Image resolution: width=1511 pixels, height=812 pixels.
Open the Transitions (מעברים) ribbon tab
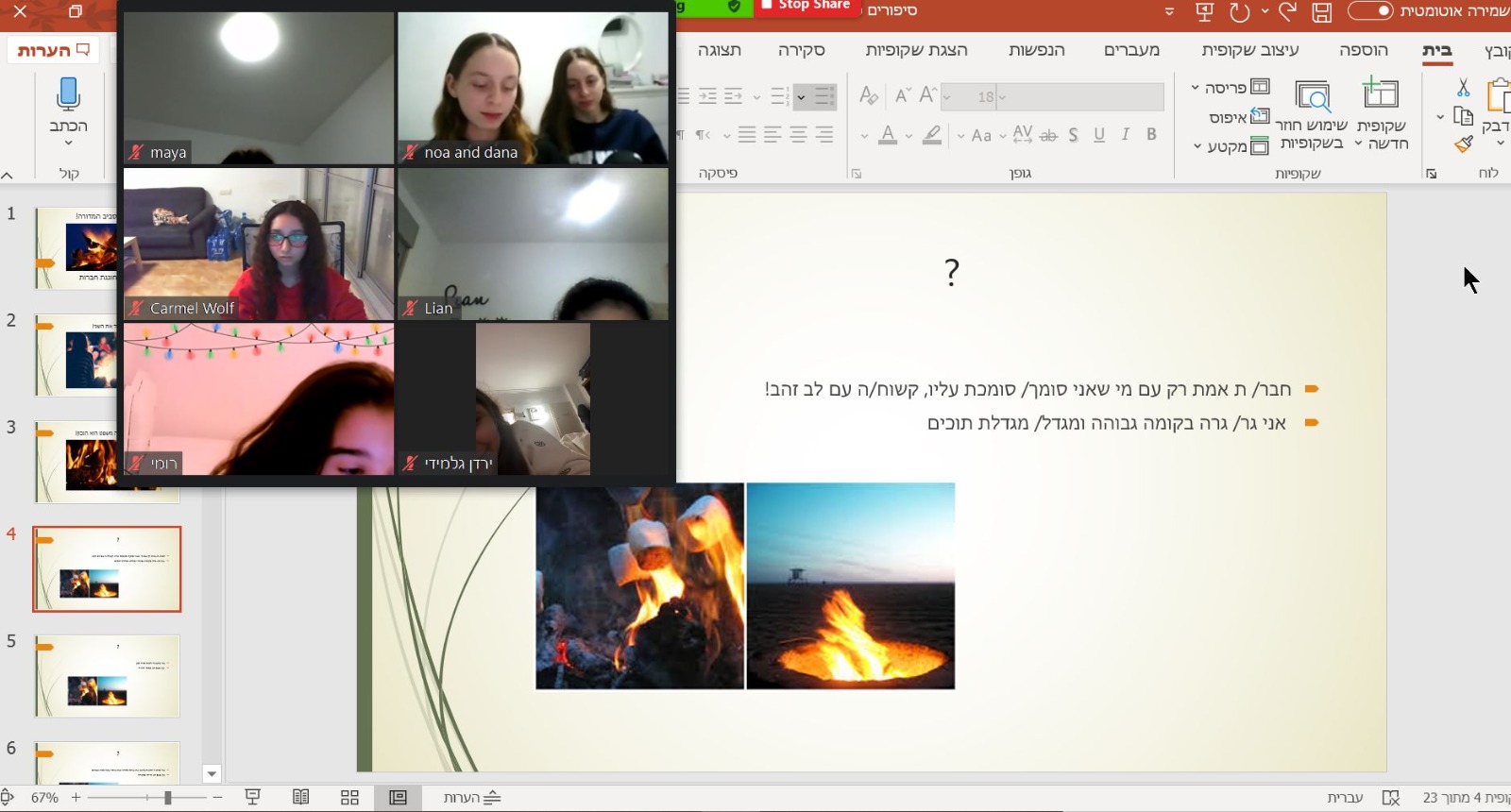[x=1132, y=50]
